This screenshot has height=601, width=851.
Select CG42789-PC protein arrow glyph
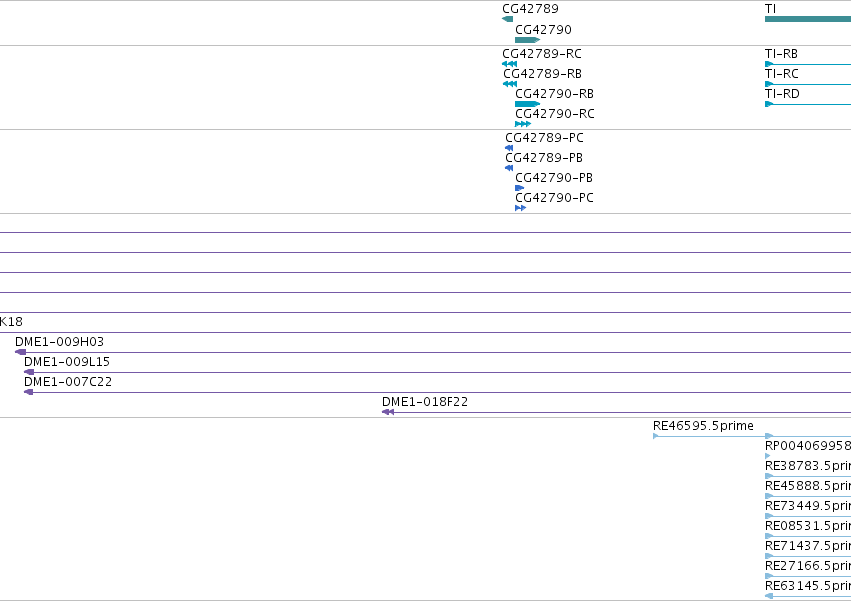(509, 148)
